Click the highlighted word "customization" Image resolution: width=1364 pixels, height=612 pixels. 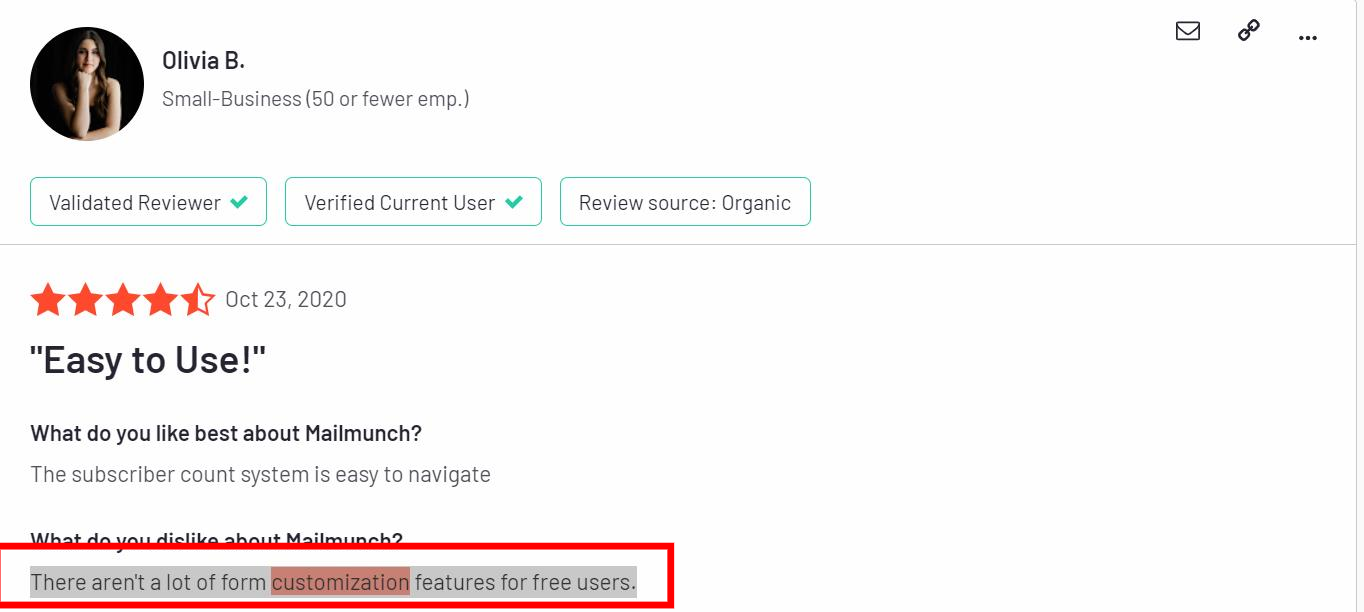340,581
